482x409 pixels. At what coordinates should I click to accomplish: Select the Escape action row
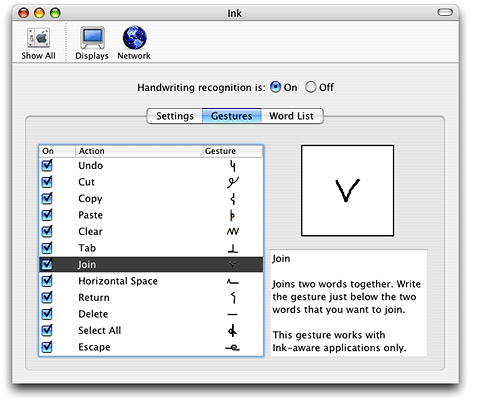[151, 347]
